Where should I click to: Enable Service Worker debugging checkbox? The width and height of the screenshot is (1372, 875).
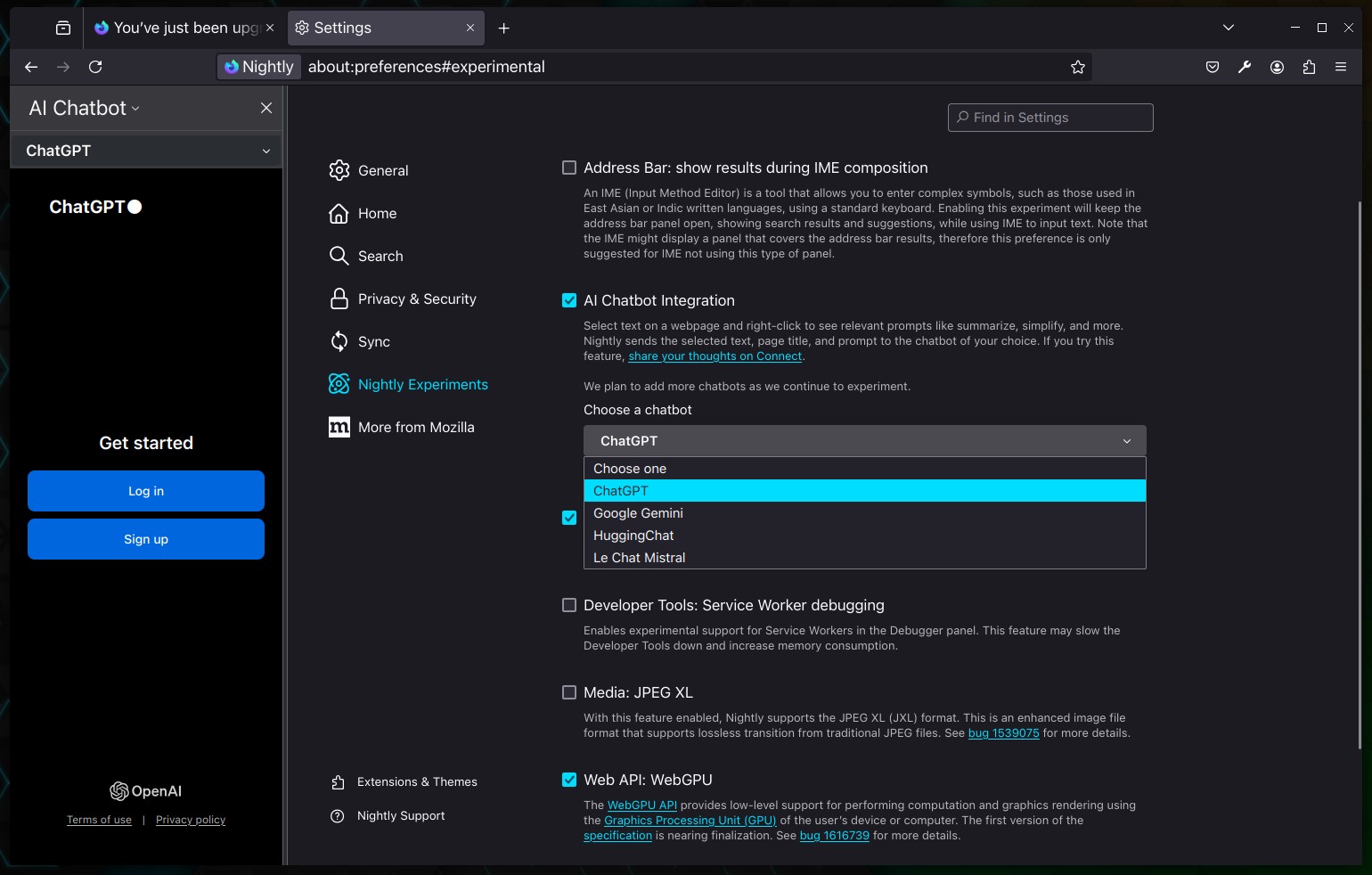(x=569, y=605)
